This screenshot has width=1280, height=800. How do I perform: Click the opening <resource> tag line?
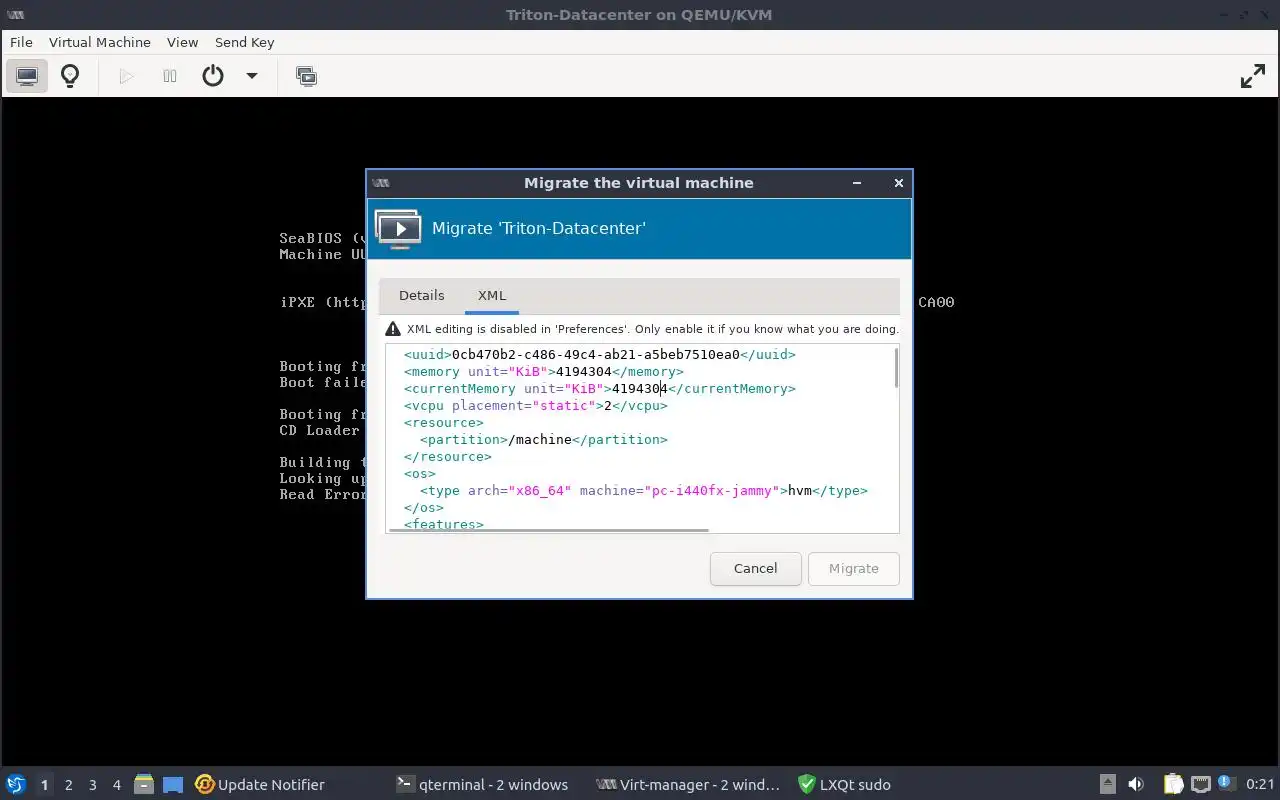[444, 422]
